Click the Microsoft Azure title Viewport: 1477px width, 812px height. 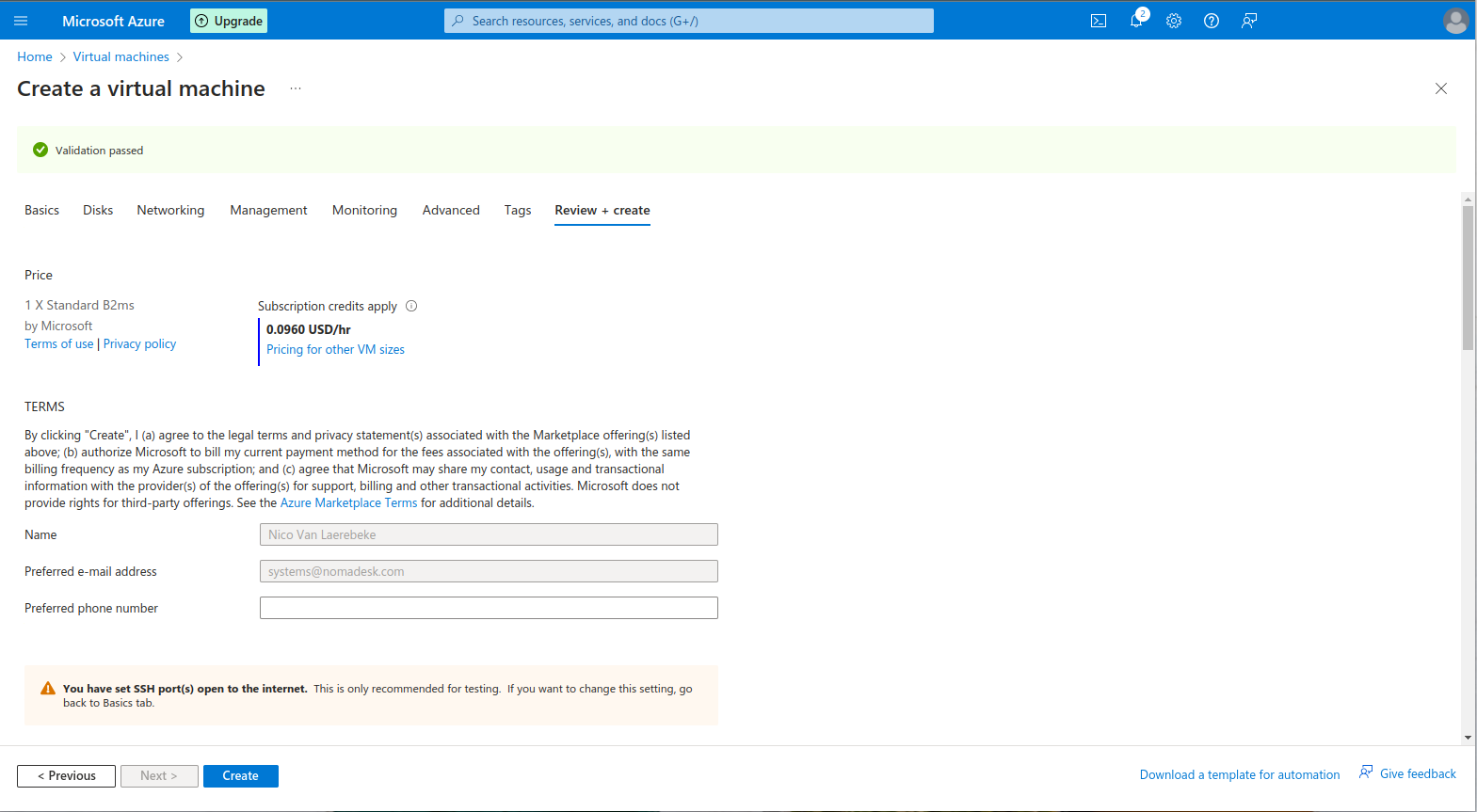(x=113, y=21)
